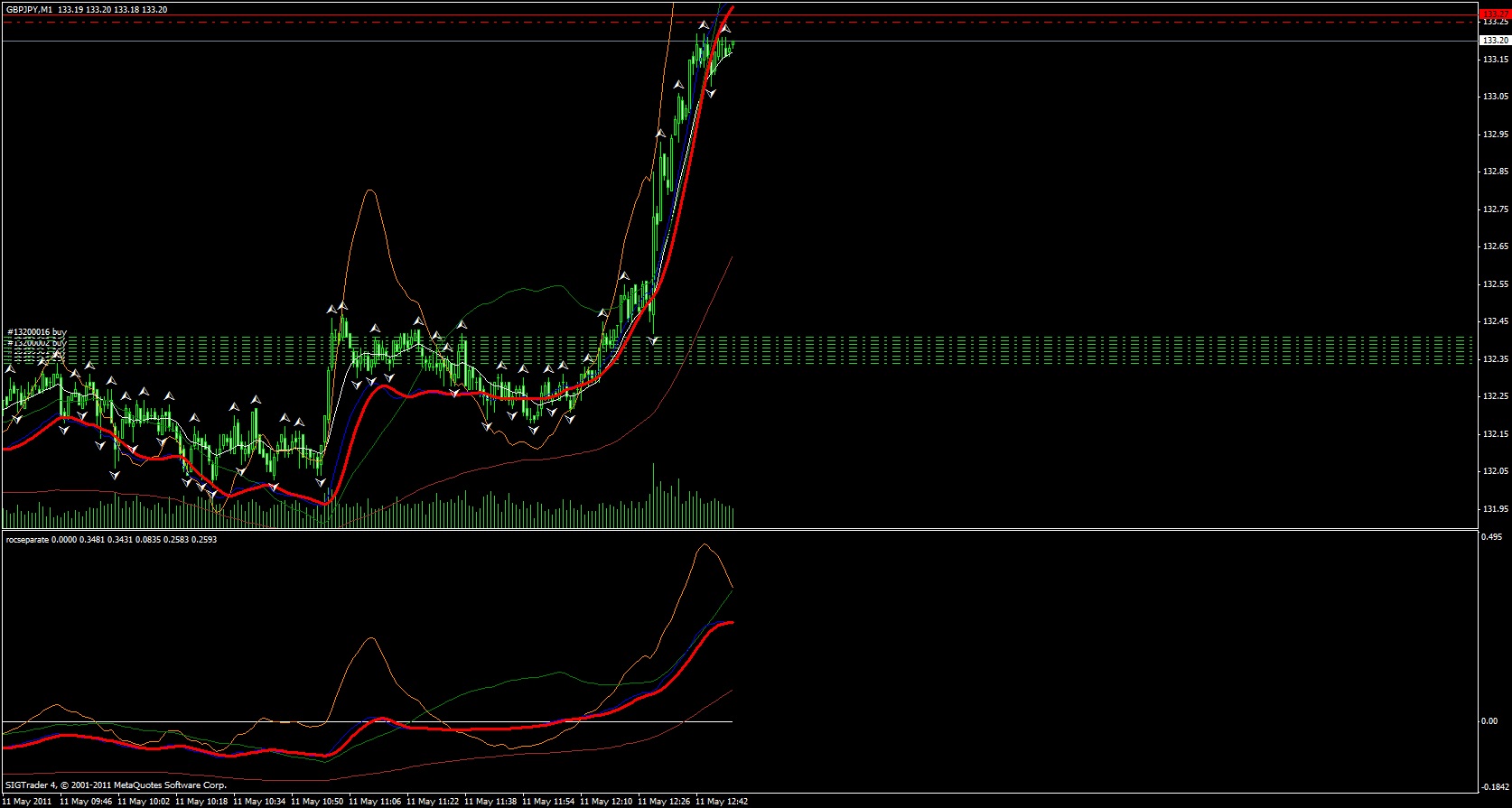Click the 132.85 price axis label

(x=1495, y=172)
